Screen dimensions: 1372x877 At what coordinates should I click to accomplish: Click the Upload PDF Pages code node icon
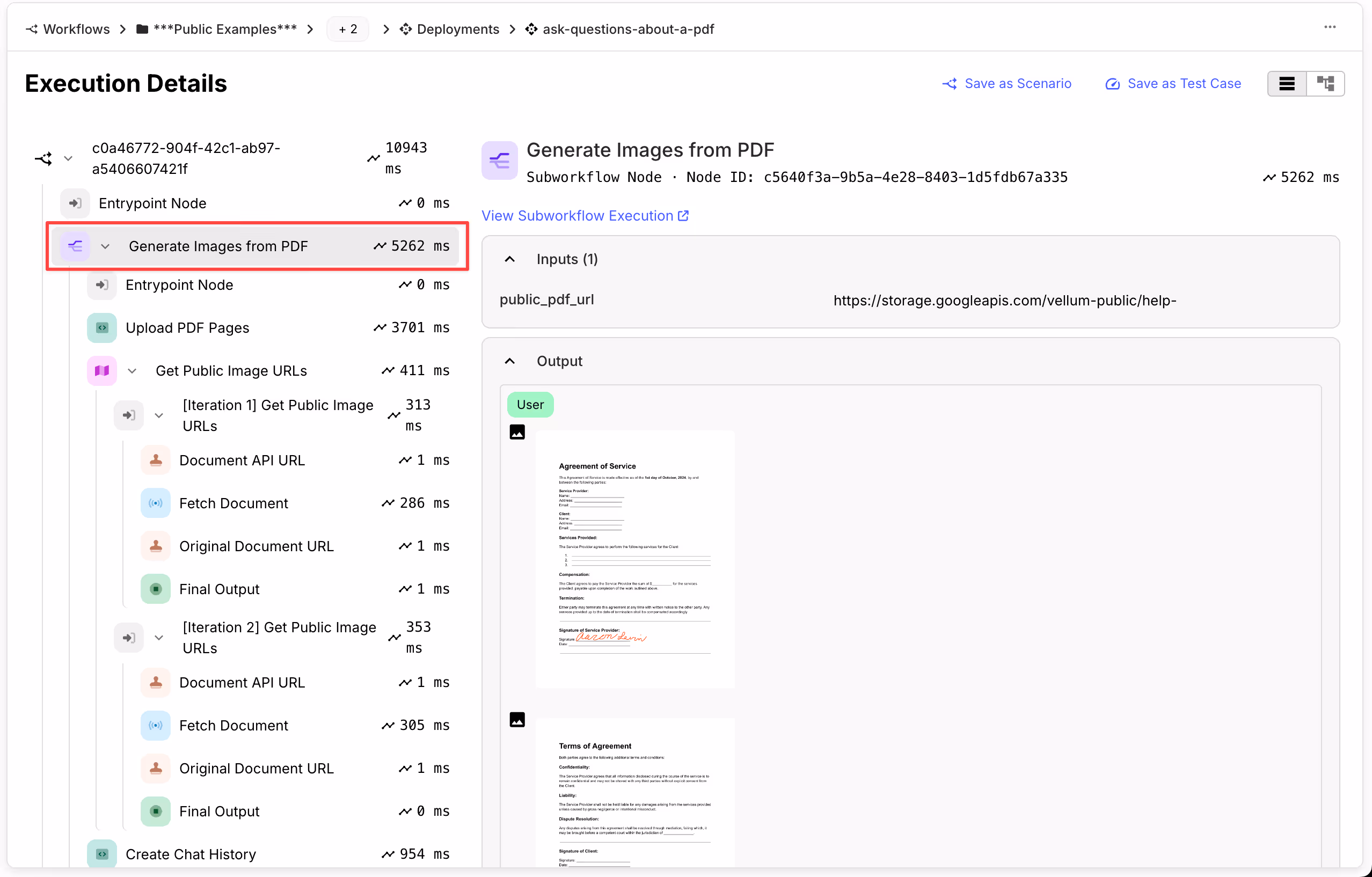point(102,327)
